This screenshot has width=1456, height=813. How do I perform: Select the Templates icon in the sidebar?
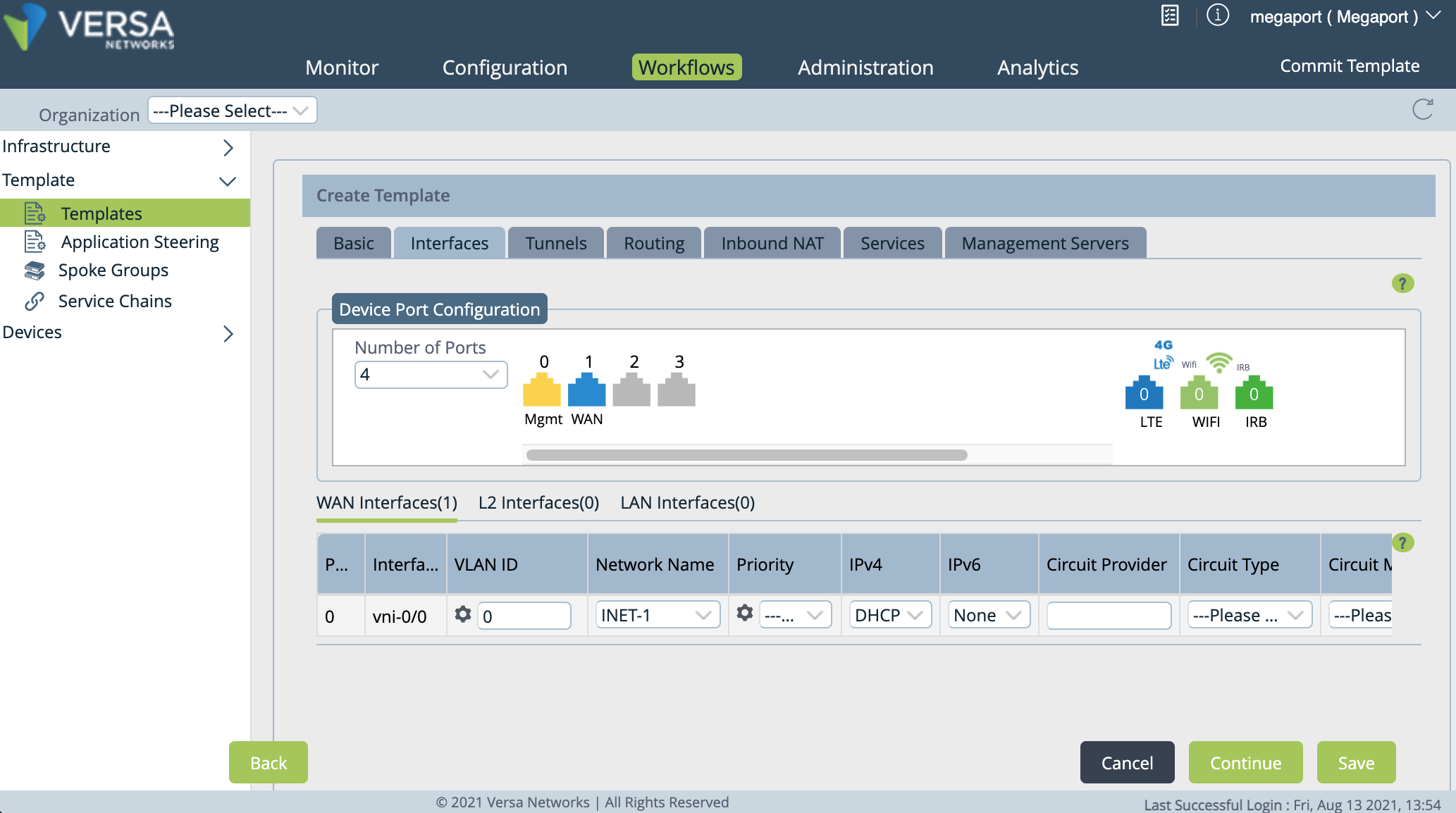pyautogui.click(x=34, y=213)
